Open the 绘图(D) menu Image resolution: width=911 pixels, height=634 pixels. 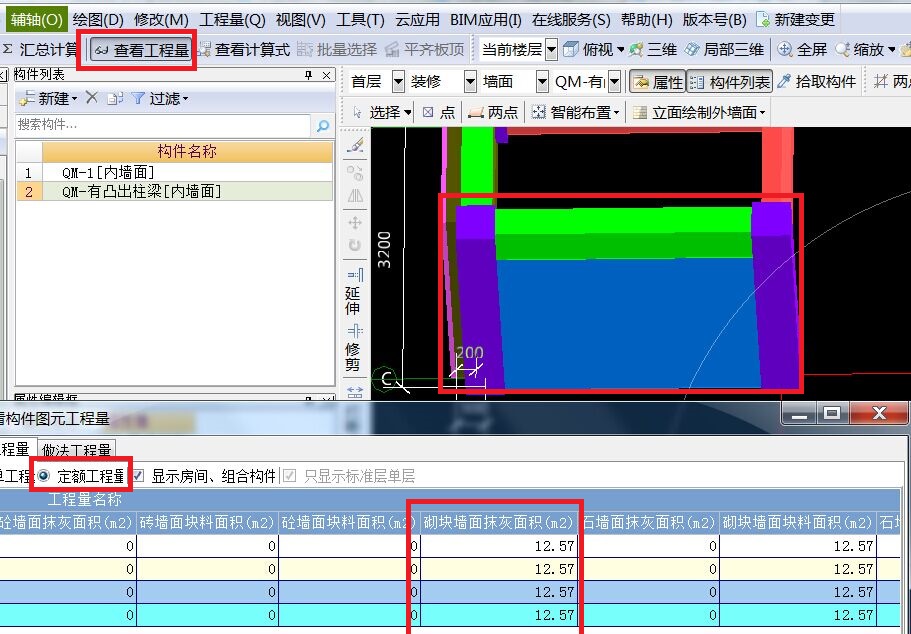[98, 20]
